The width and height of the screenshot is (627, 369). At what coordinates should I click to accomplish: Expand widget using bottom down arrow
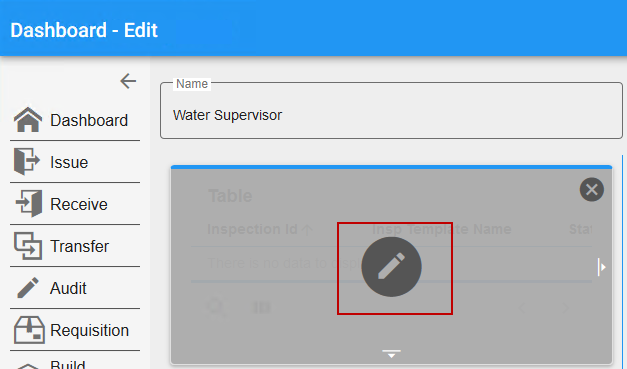391,353
